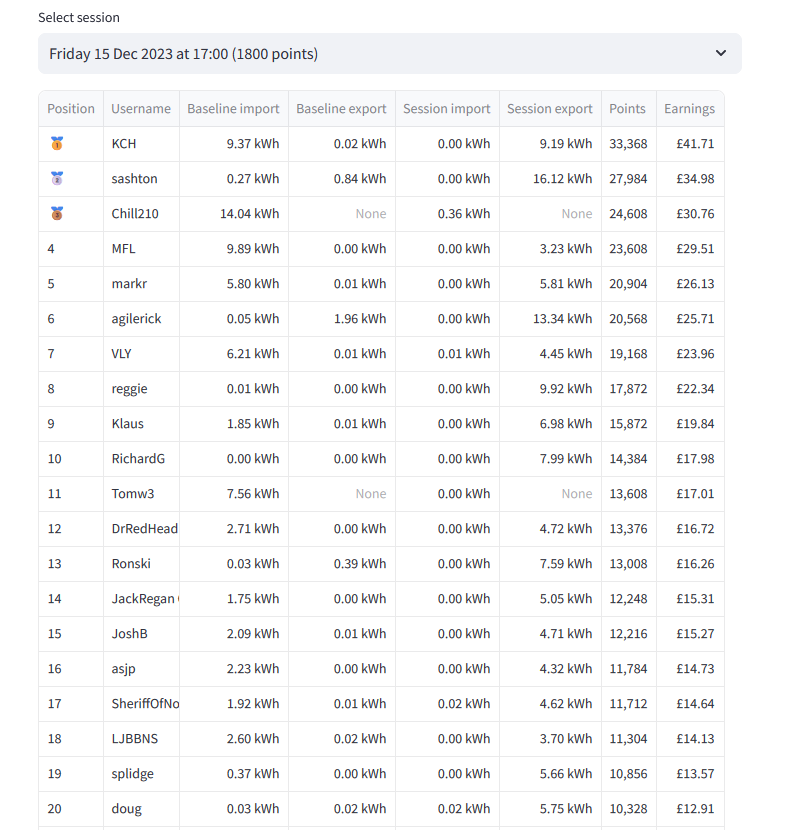804x830 pixels.
Task: Select the username cell MFL
Action: (141, 248)
